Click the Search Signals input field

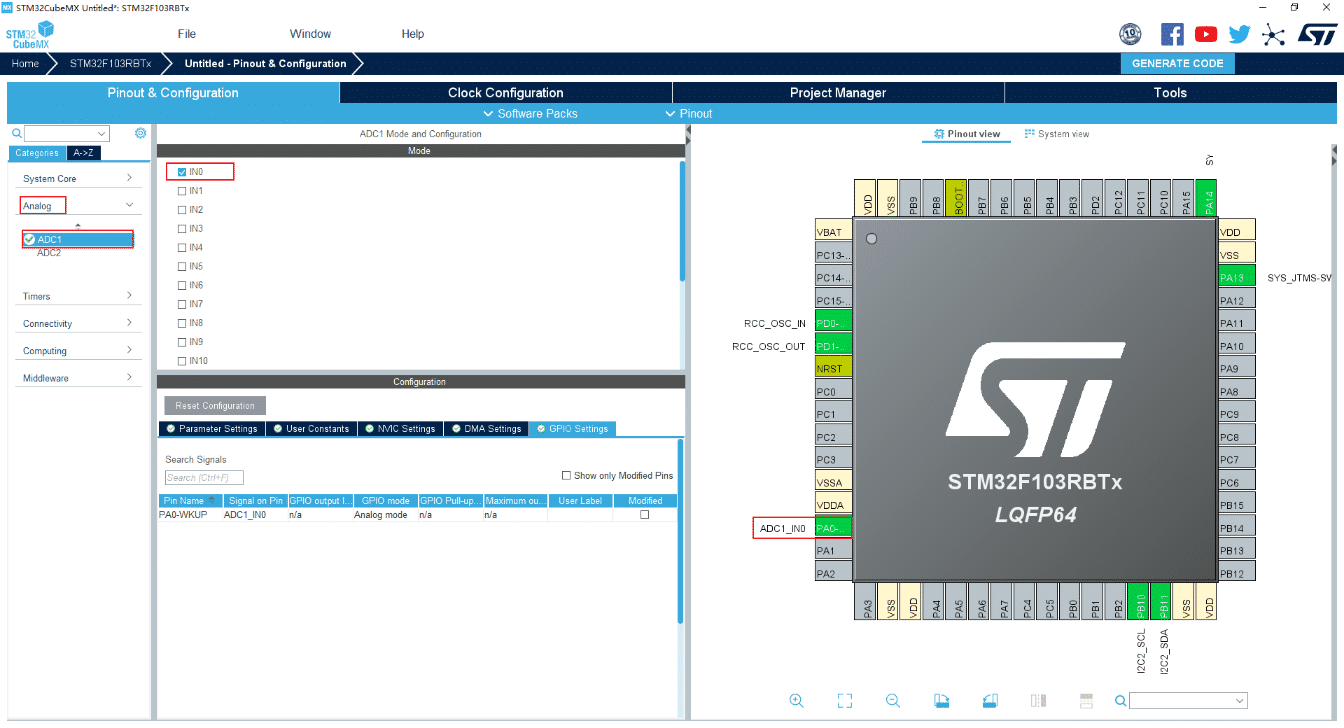(x=204, y=478)
